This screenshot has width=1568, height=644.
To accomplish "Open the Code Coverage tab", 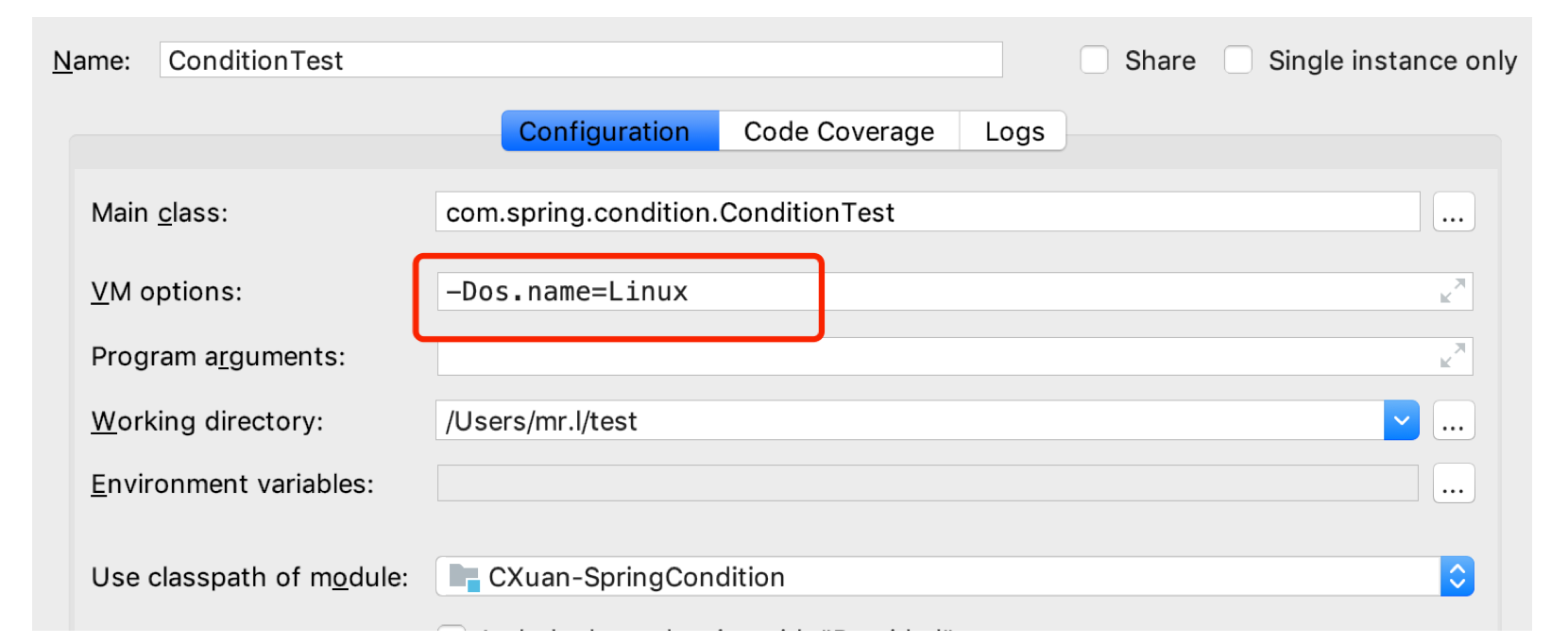I will (x=839, y=131).
